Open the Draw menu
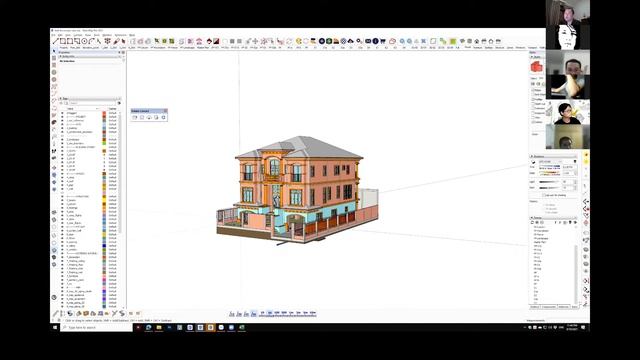The width and height of the screenshot is (640, 360). 88,35
